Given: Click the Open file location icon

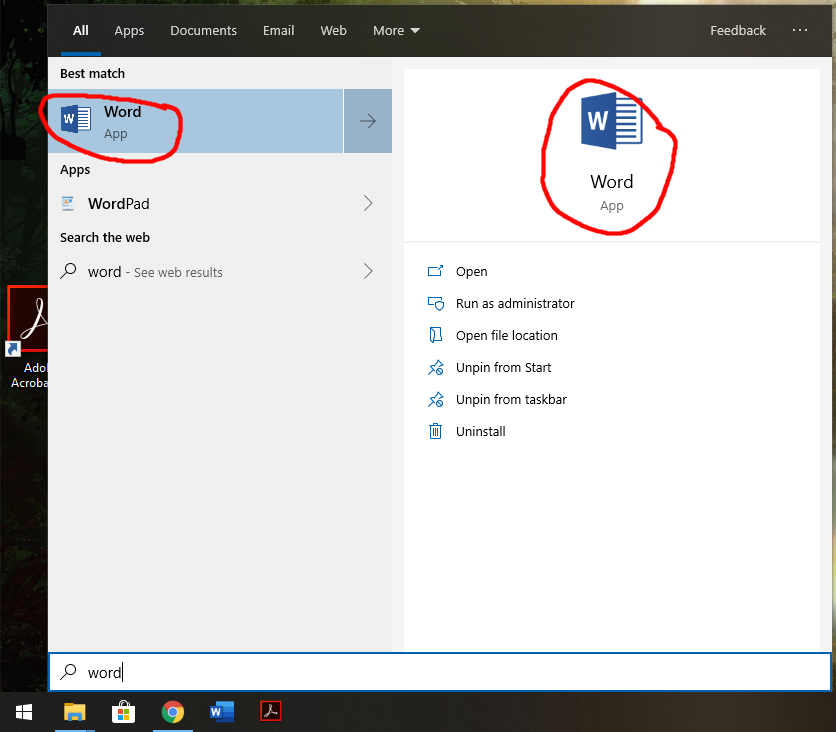Looking at the screenshot, I should [x=435, y=335].
